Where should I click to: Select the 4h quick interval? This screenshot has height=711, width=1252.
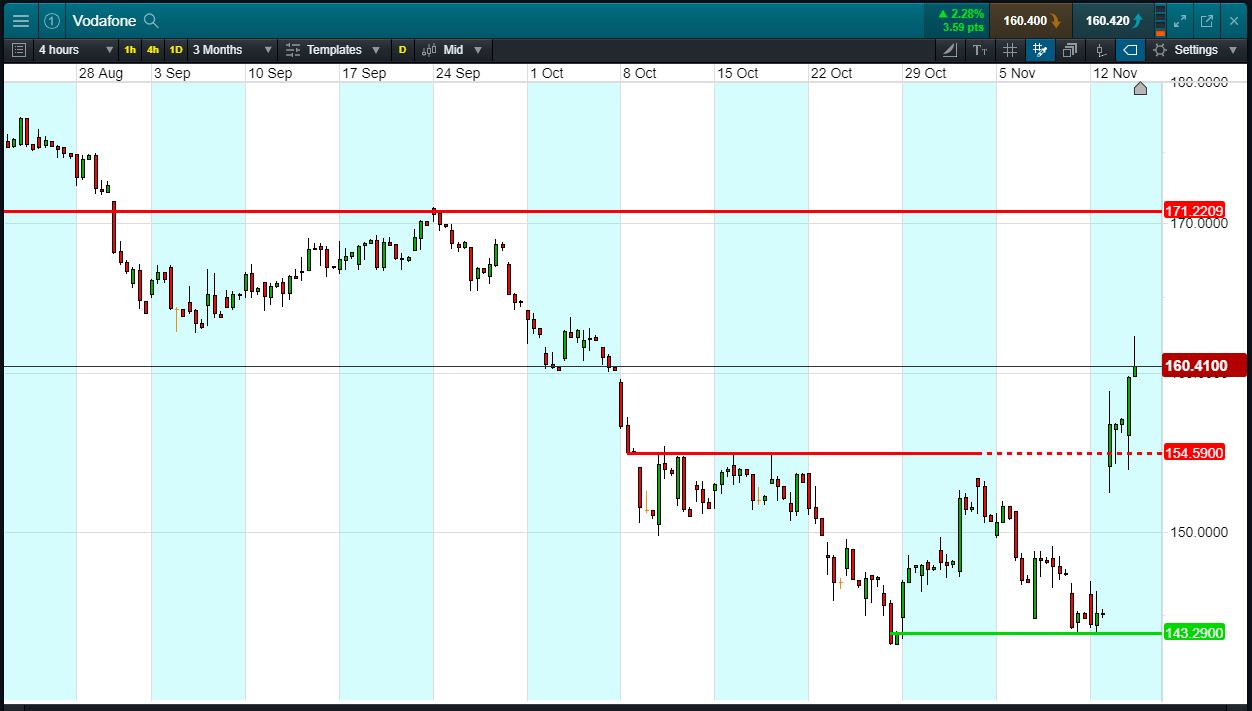click(153, 50)
